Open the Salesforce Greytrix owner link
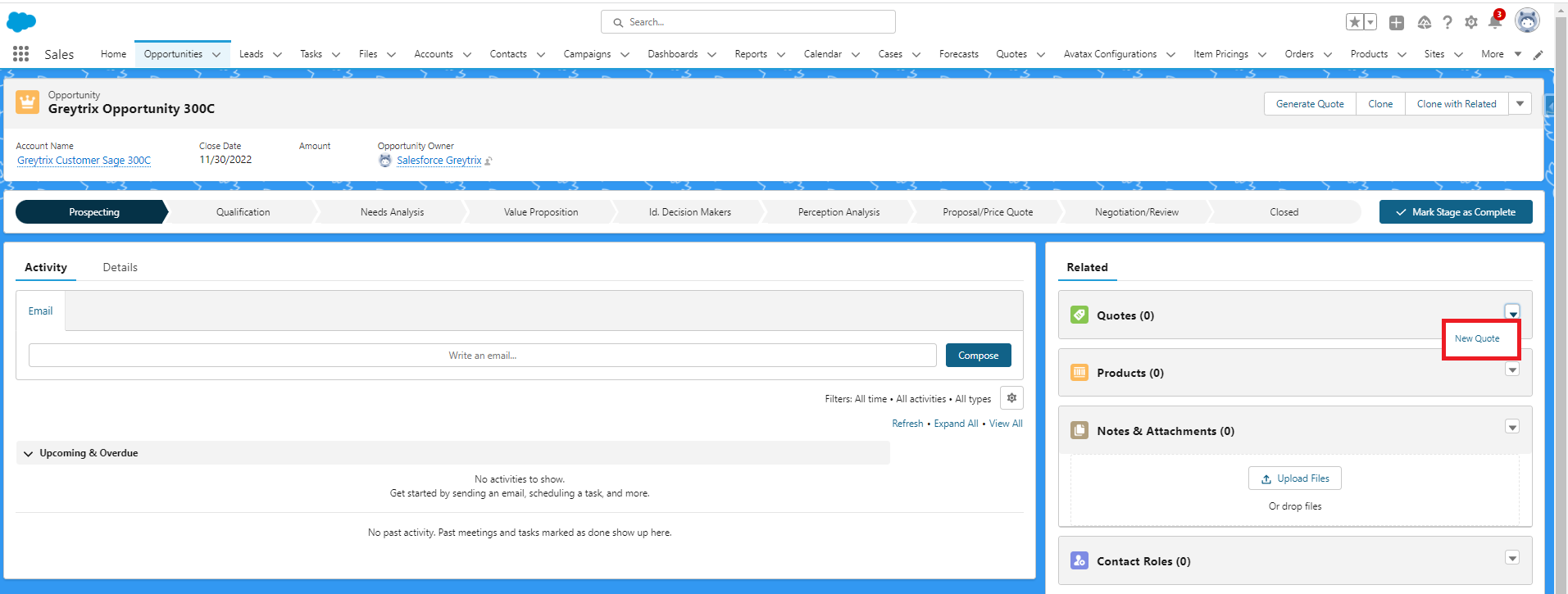Image resolution: width=1568 pixels, height=594 pixels. [439, 161]
